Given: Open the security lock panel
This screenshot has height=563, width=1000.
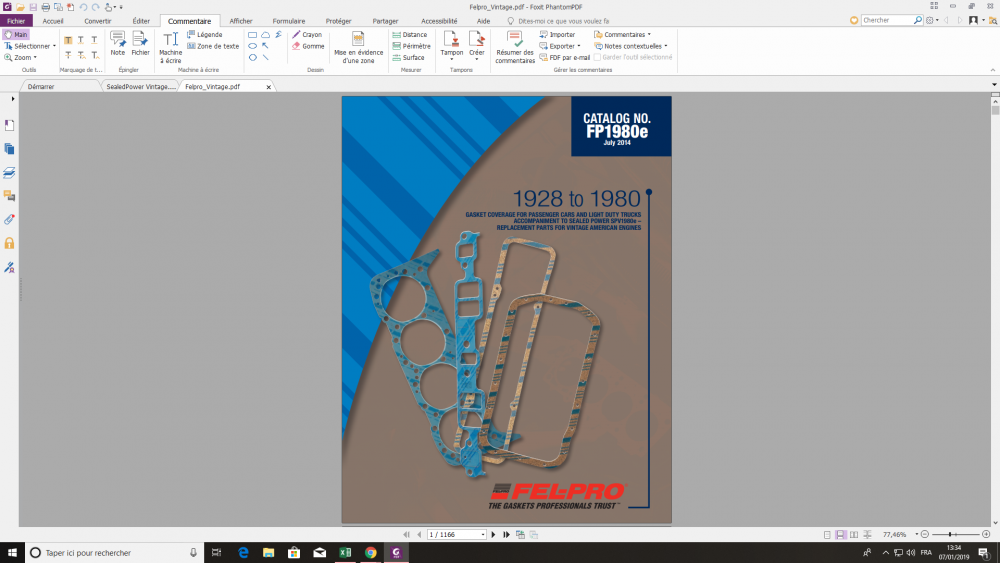Looking at the screenshot, I should tap(10, 243).
